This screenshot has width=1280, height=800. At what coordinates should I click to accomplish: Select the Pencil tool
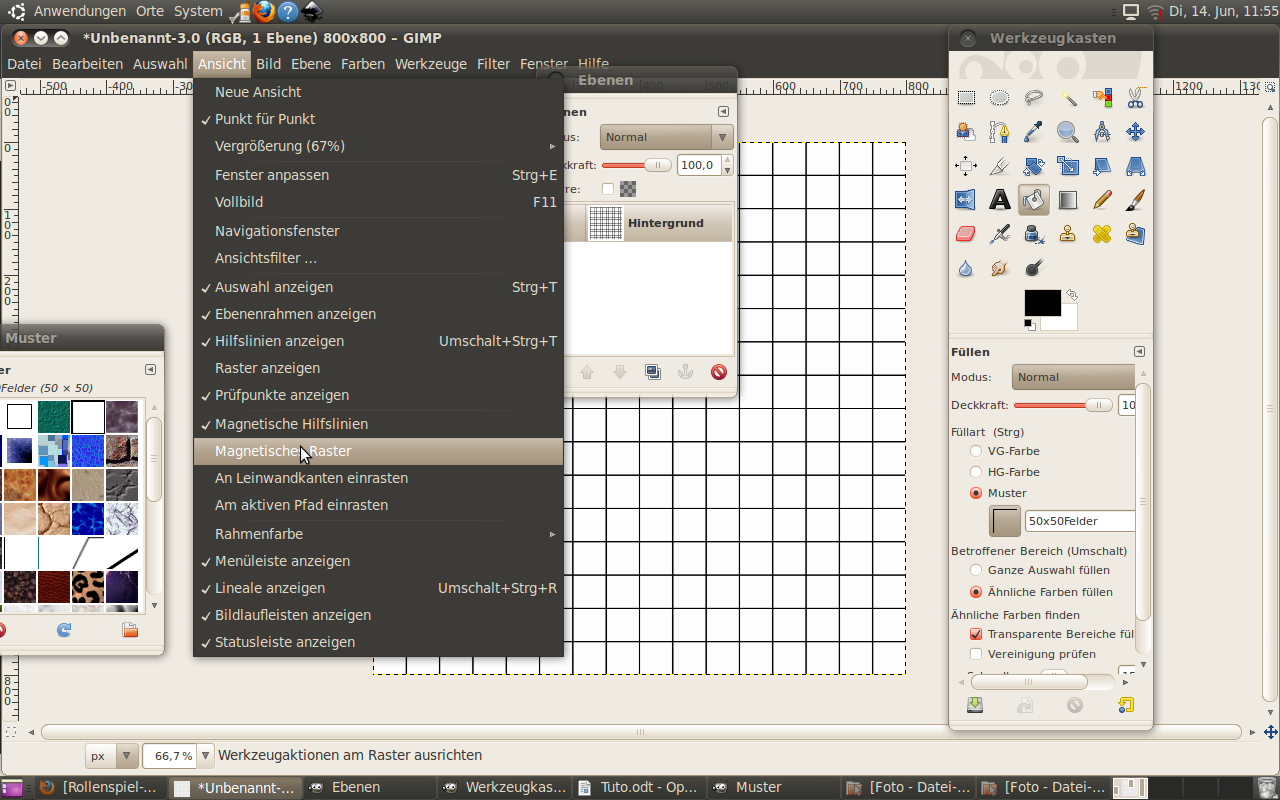(1102, 200)
